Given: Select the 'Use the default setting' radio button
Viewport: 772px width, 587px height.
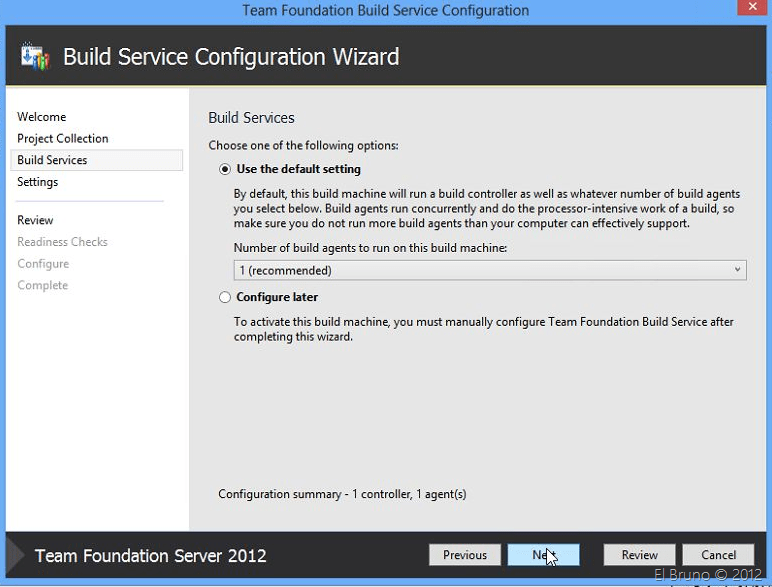Looking at the screenshot, I should pos(224,169).
